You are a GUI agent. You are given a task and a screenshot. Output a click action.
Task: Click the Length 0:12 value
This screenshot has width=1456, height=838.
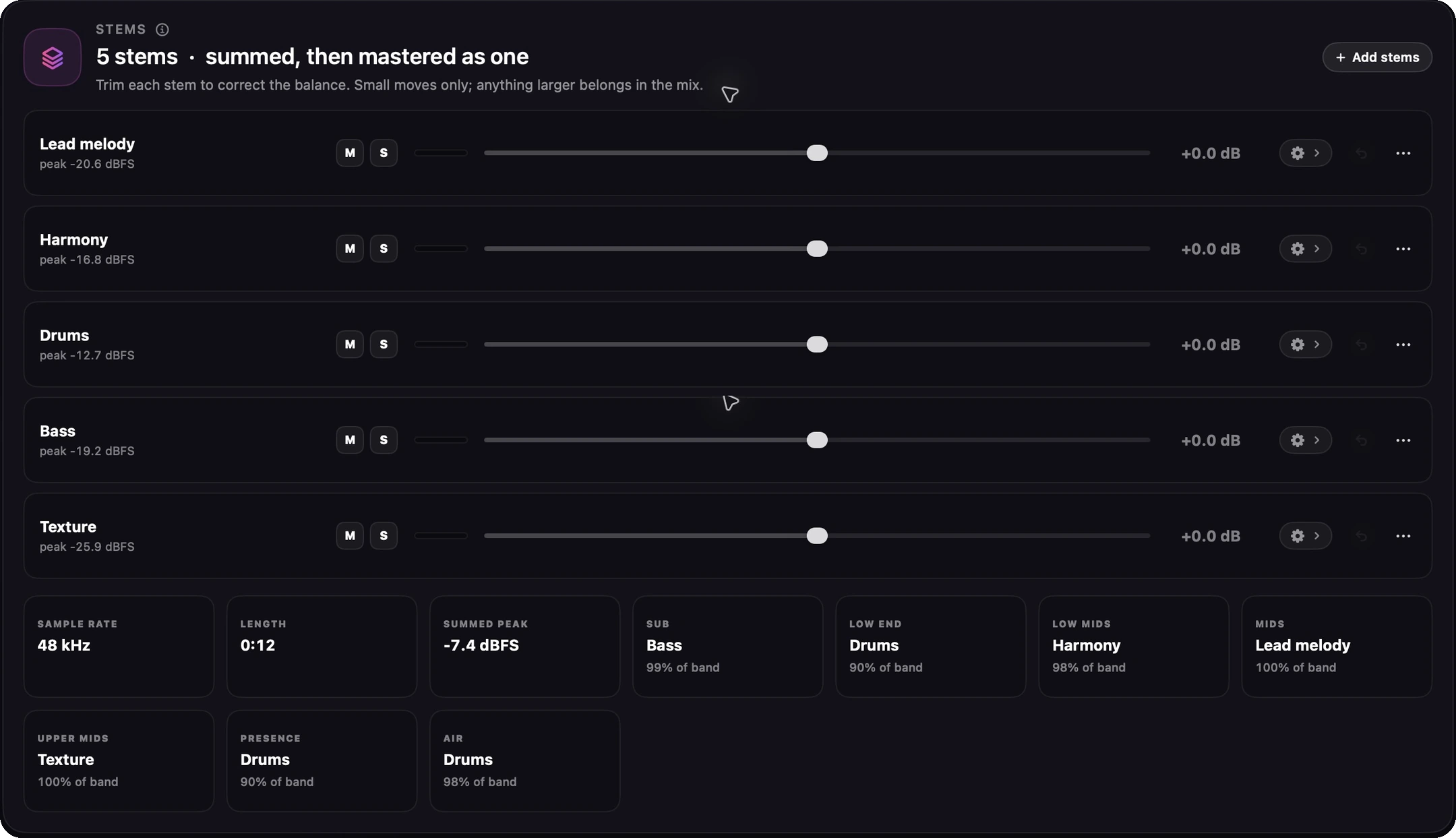[x=257, y=645]
